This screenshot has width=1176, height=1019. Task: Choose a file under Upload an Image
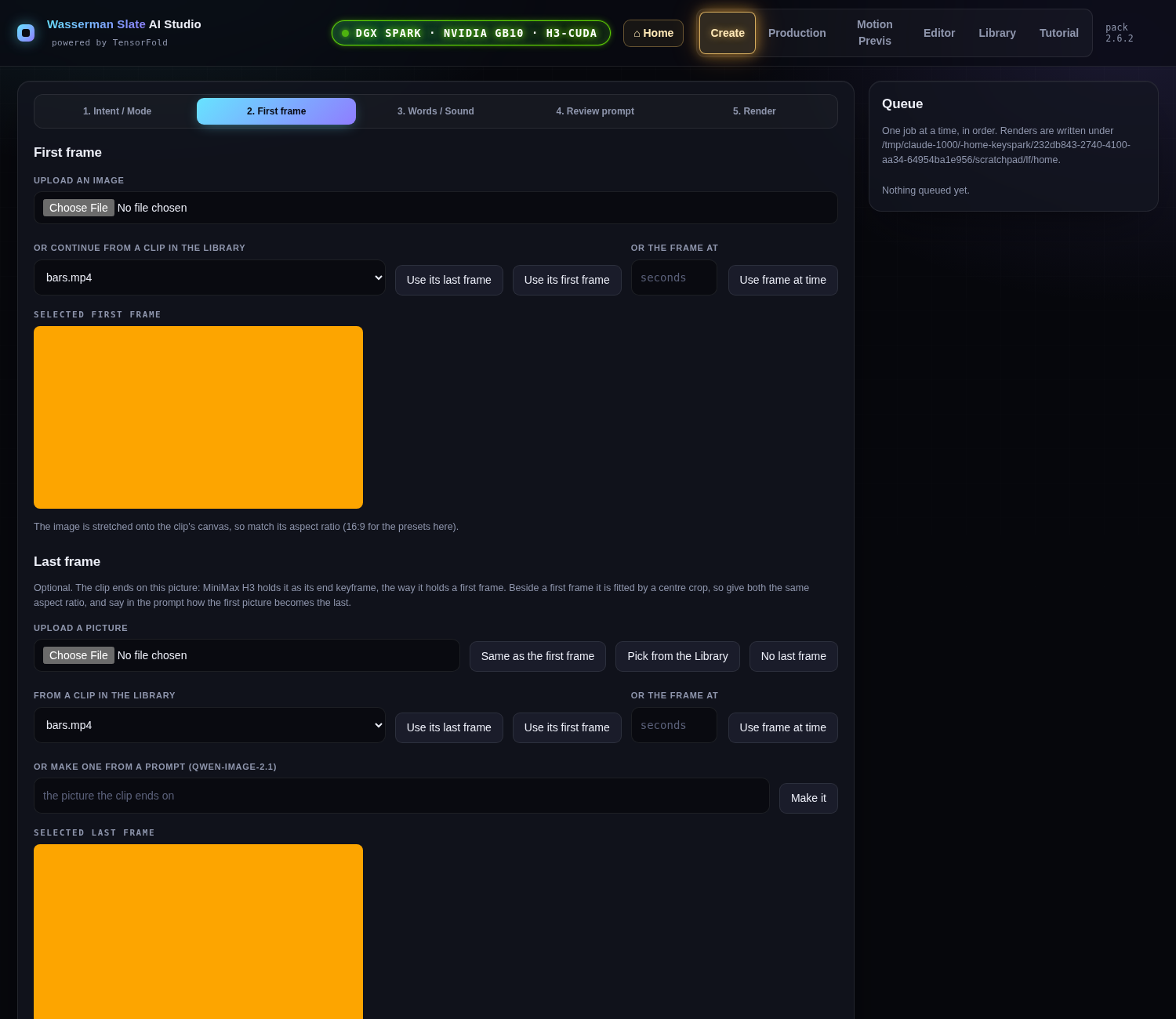[78, 208]
